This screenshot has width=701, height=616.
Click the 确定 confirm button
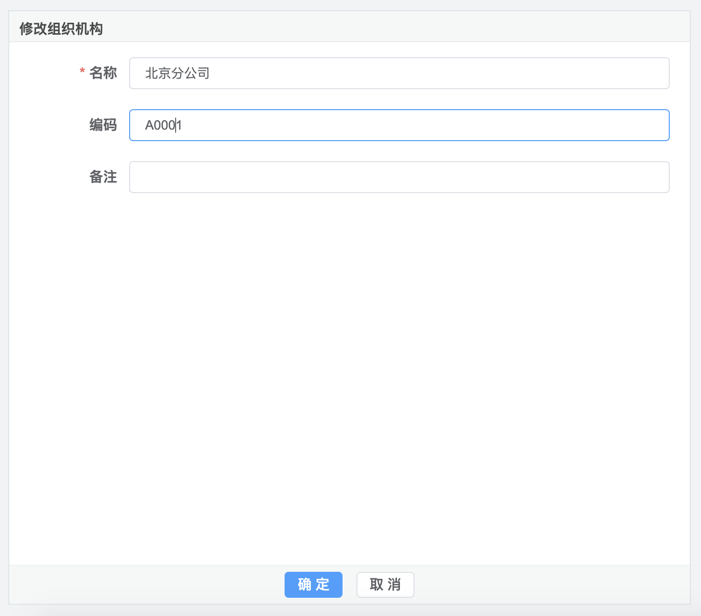click(x=313, y=584)
